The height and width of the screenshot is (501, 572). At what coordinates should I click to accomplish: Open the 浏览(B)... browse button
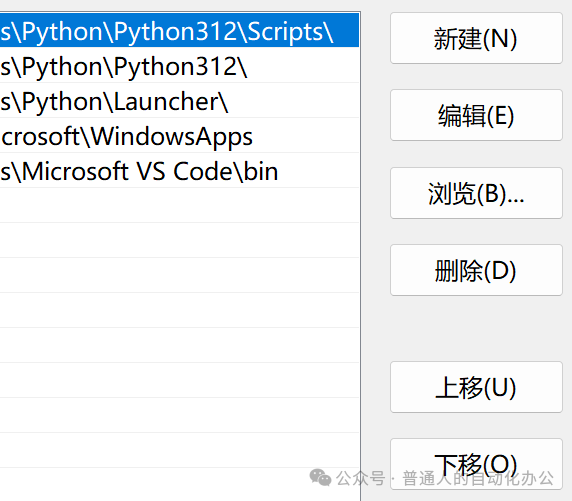click(x=476, y=193)
